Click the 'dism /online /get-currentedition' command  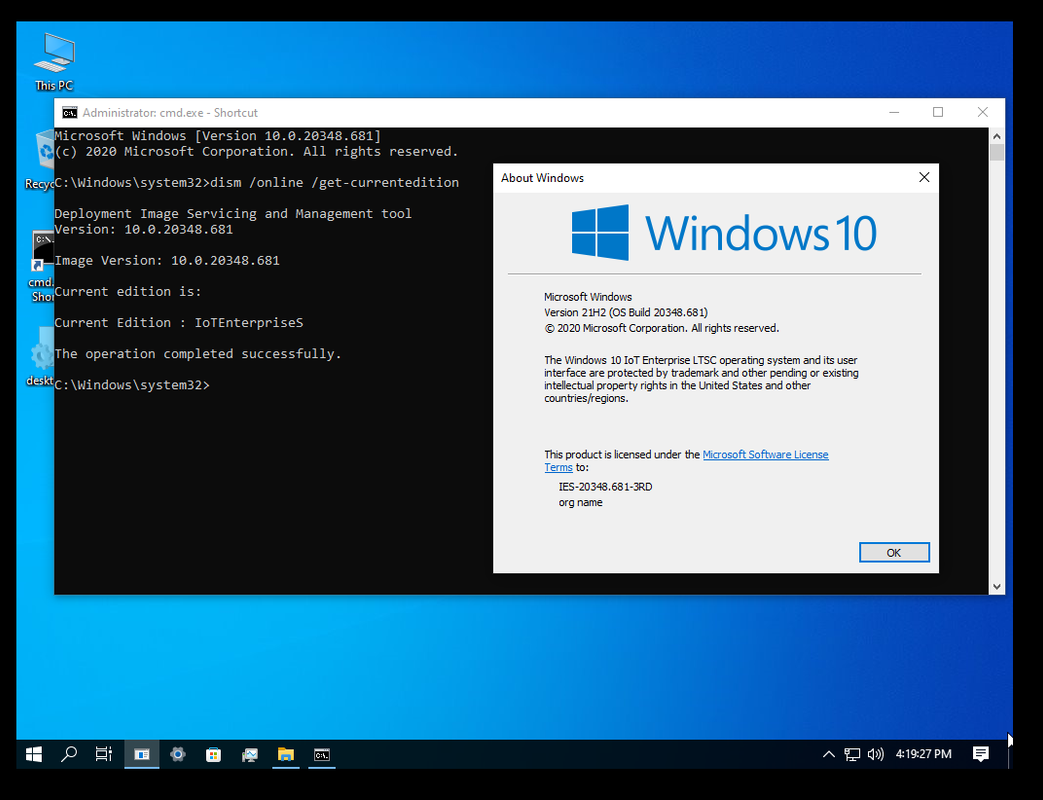point(335,183)
